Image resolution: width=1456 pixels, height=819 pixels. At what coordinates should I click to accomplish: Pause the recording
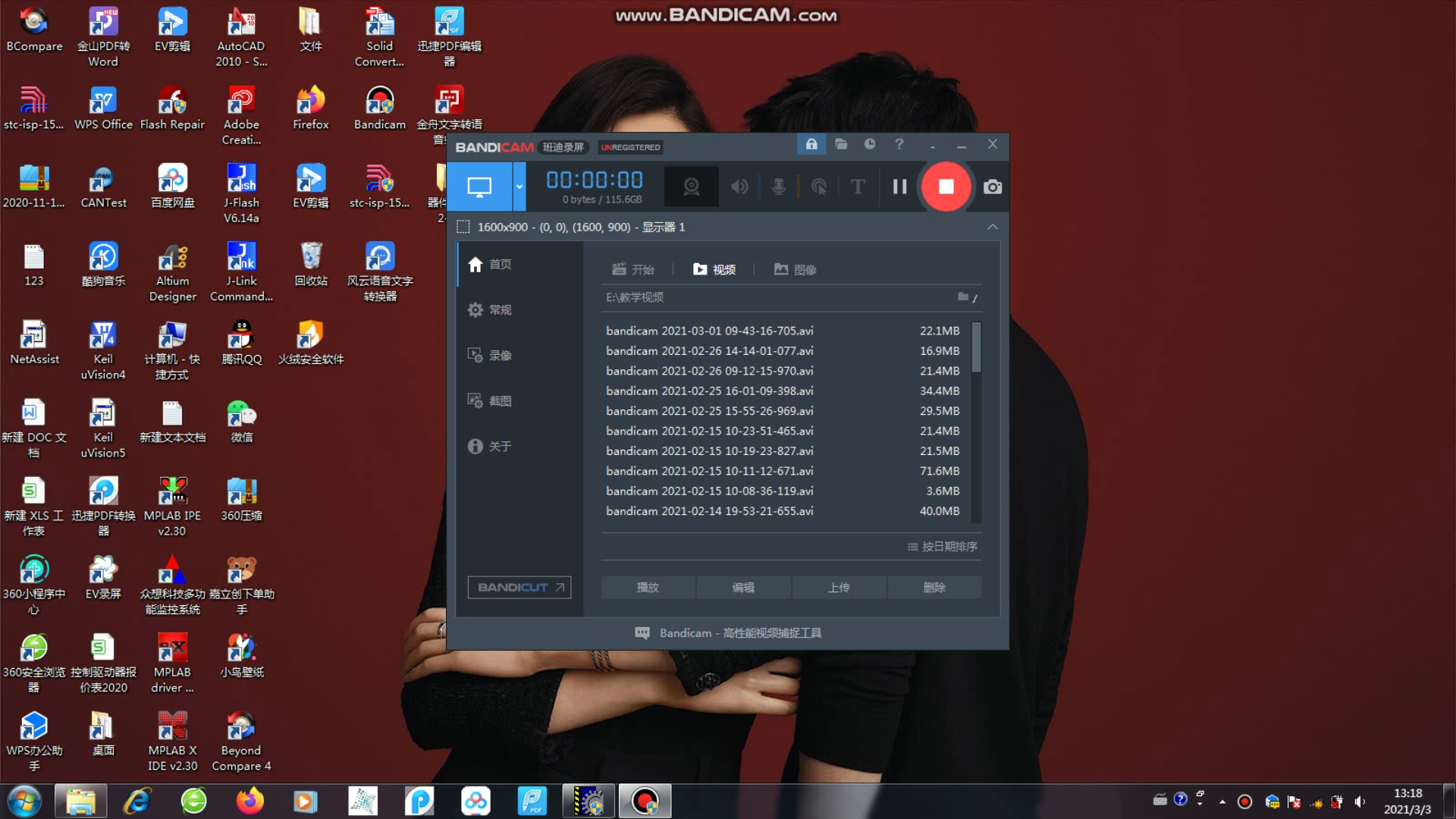click(899, 187)
